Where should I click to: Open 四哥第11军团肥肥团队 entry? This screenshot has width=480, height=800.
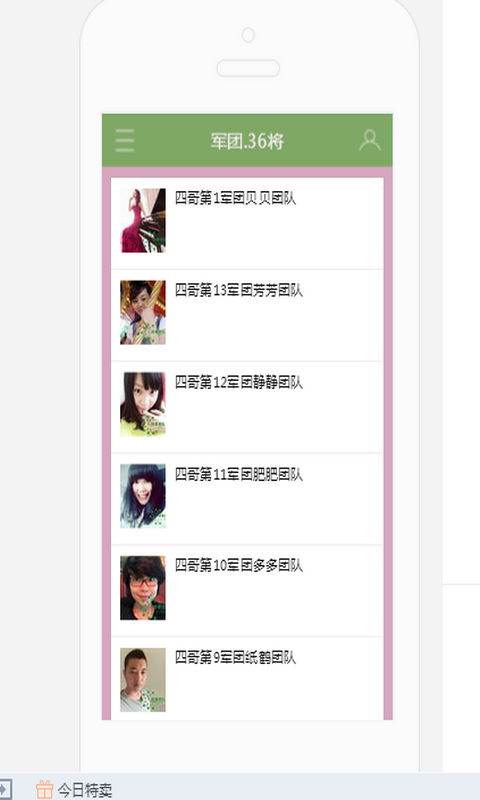pos(247,499)
